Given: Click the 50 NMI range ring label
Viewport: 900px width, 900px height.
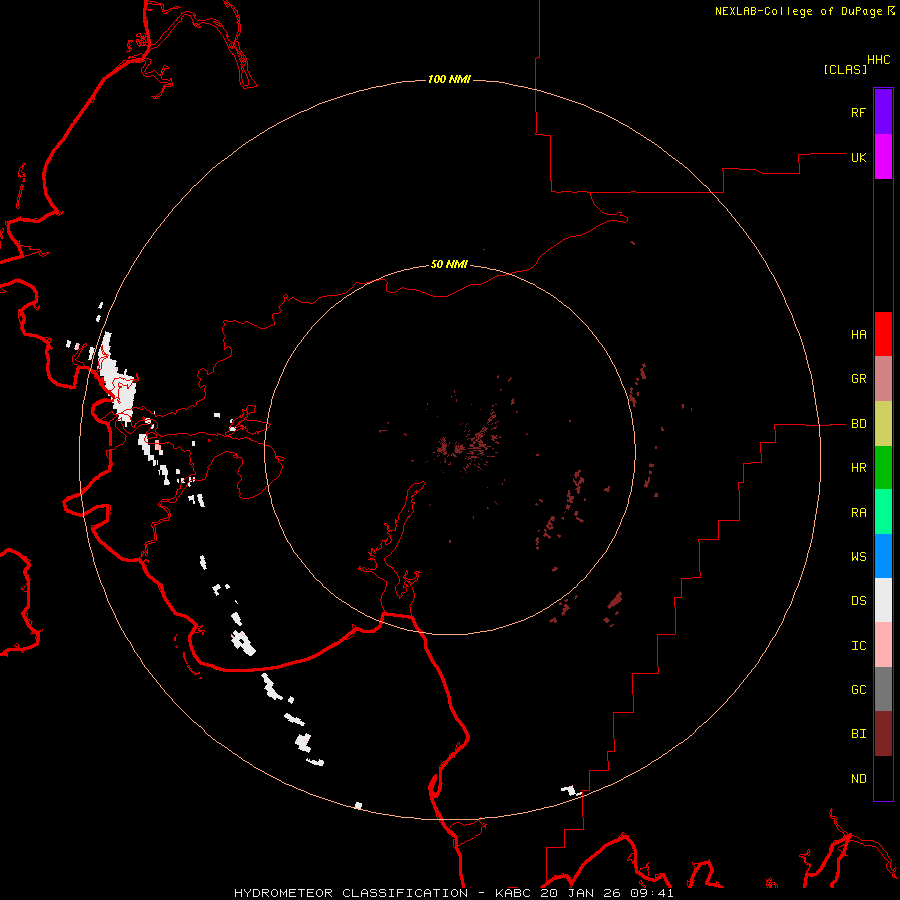Looking at the screenshot, I should 449,265.
